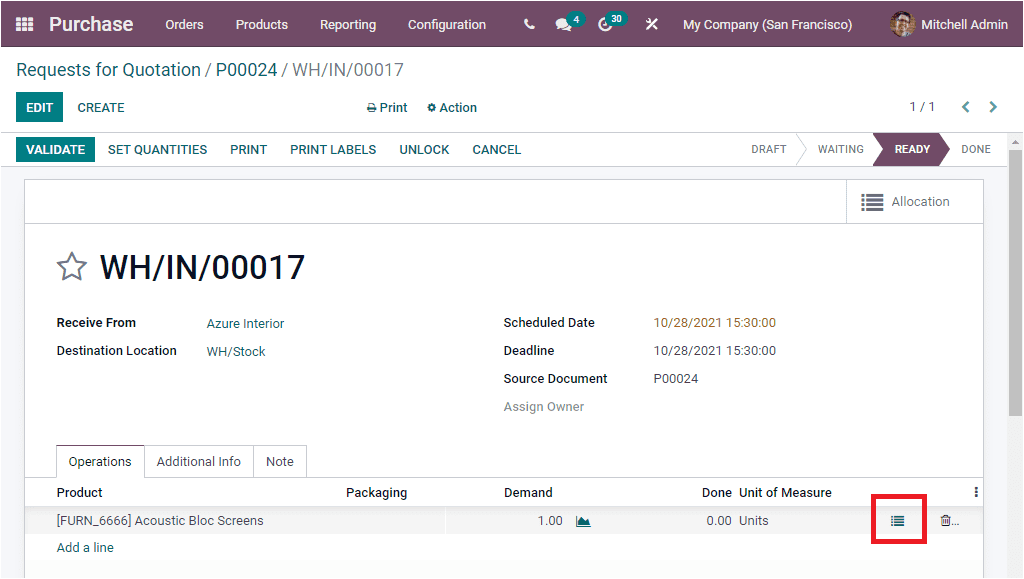1024x579 pixels.
Task: Toggle the favorite star on WH/IN/00017
Action: tap(71, 266)
